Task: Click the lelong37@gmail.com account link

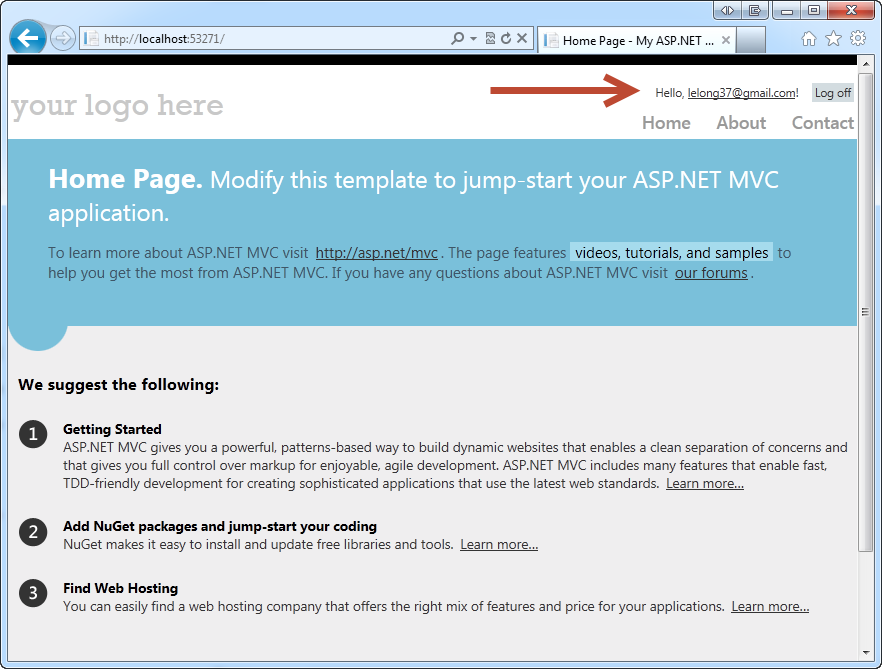Action: [x=741, y=93]
